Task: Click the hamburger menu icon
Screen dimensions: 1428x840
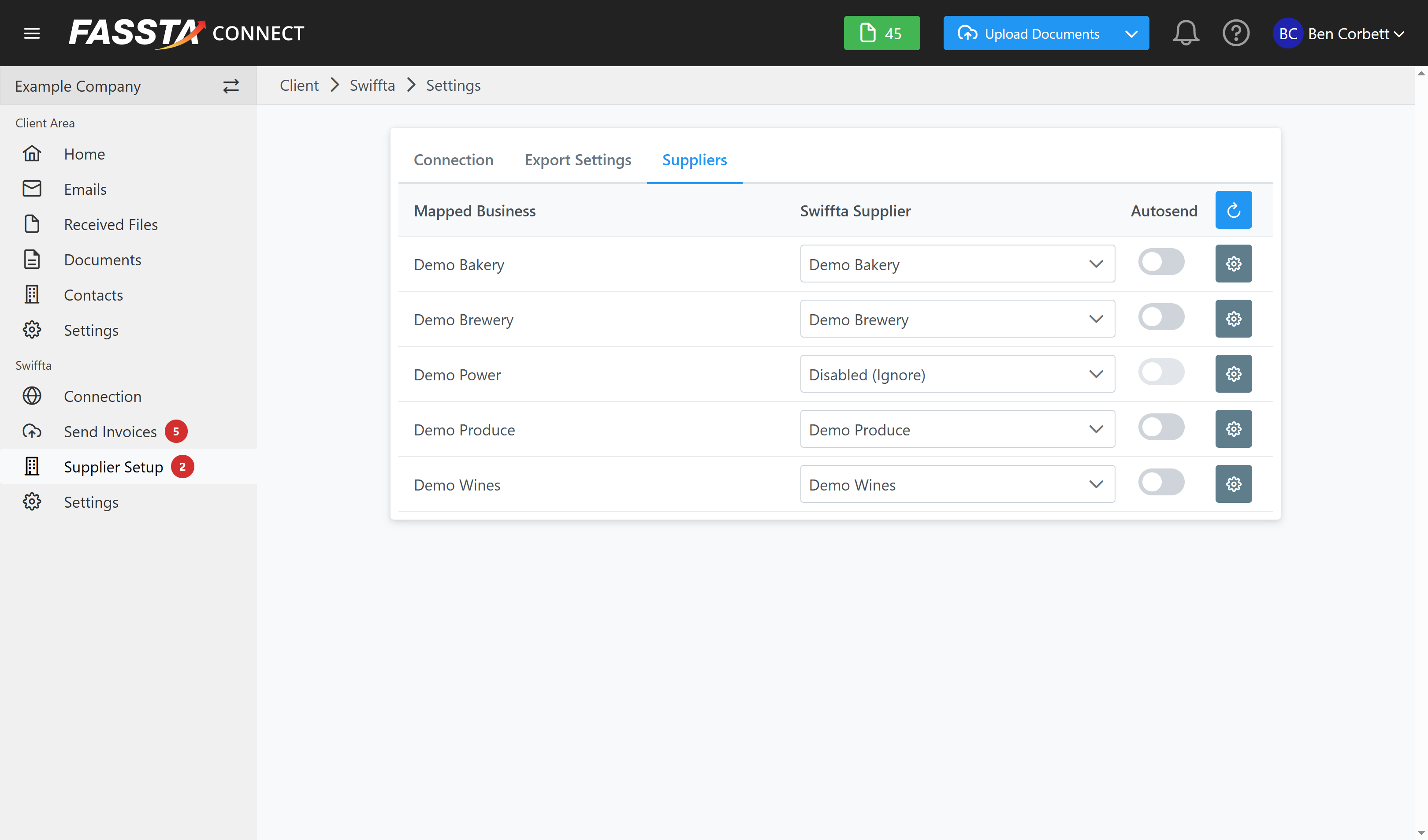Action: (x=32, y=33)
